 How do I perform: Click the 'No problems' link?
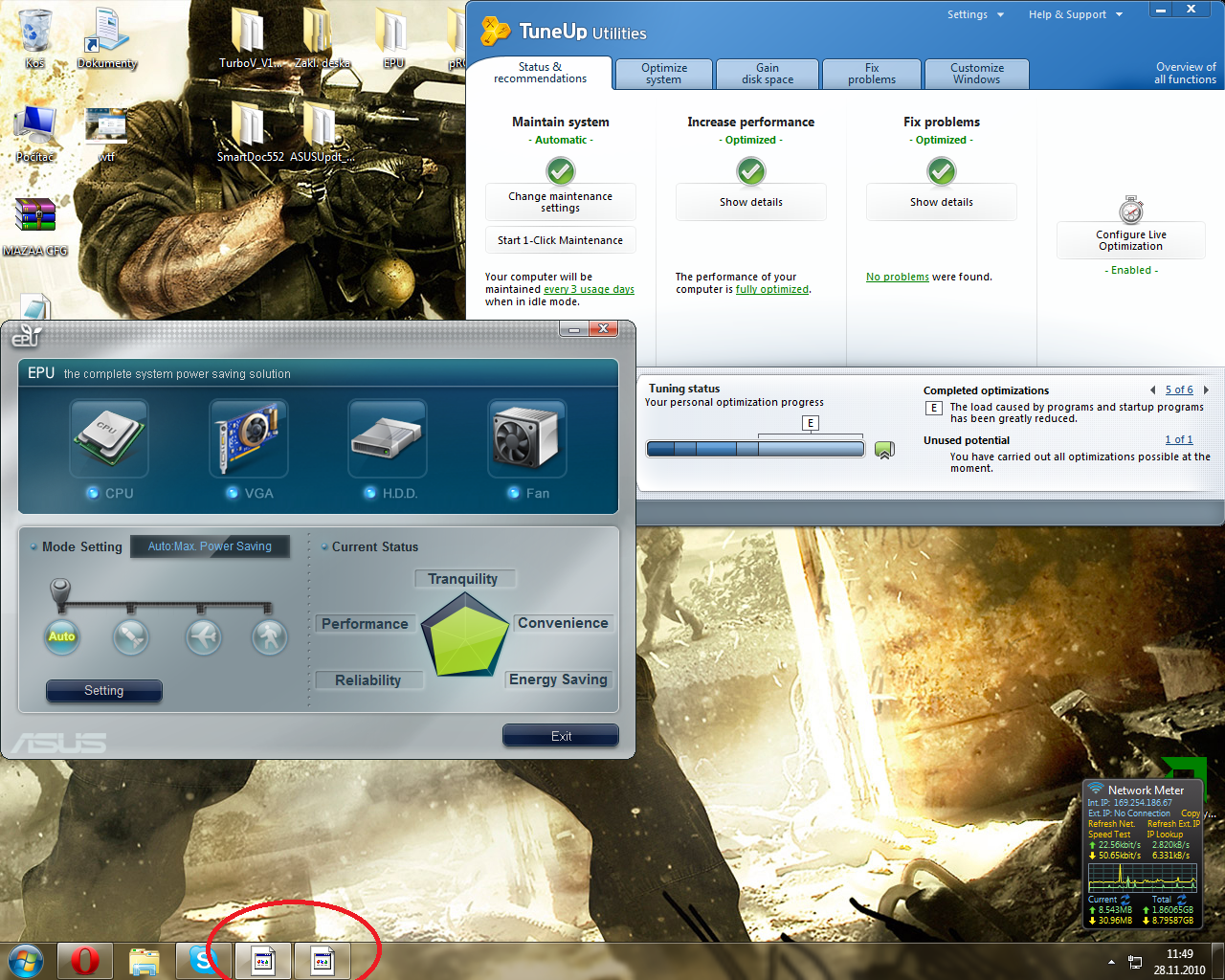coord(898,277)
